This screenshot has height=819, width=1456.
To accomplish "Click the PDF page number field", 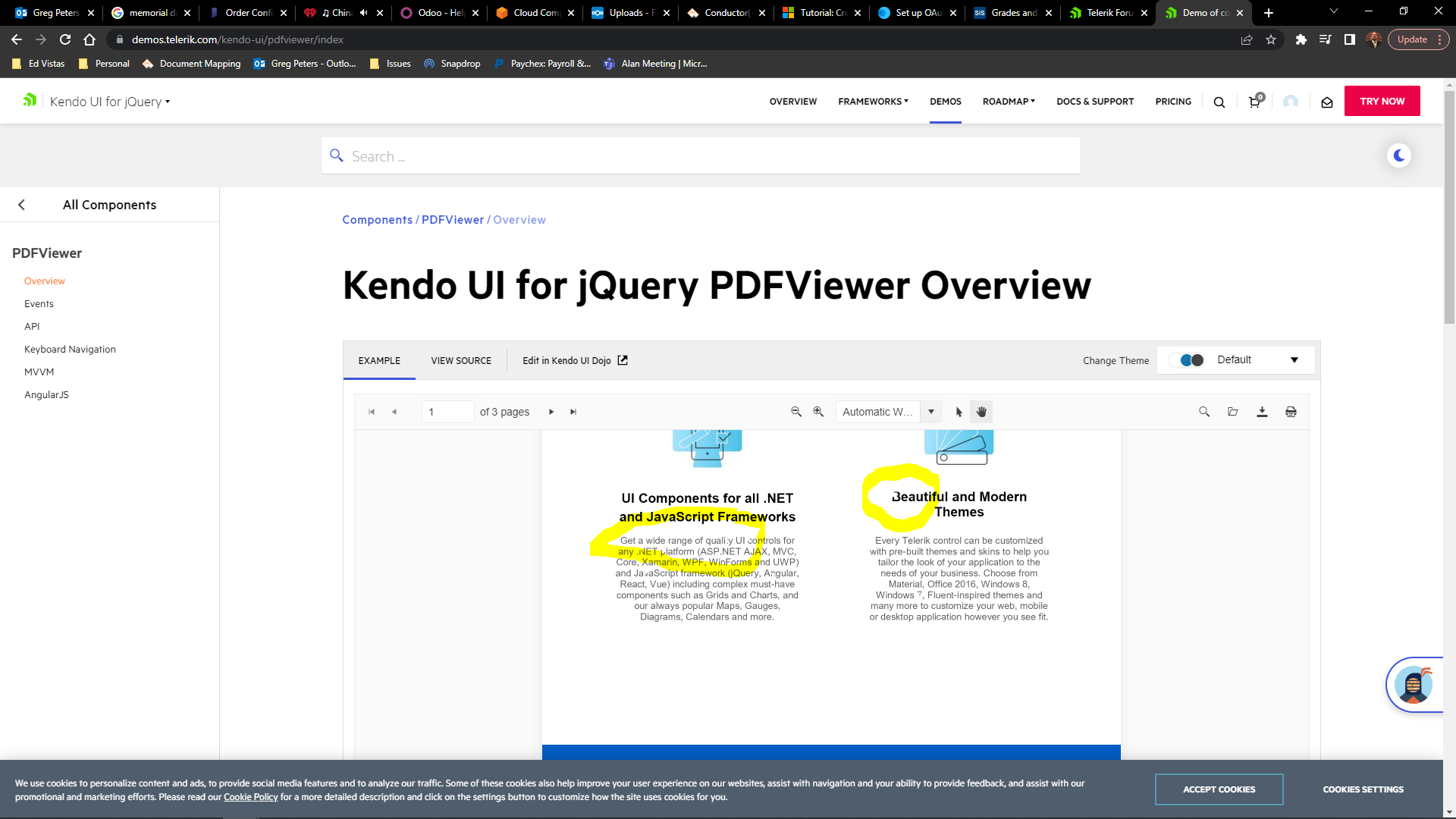I will click(x=447, y=412).
